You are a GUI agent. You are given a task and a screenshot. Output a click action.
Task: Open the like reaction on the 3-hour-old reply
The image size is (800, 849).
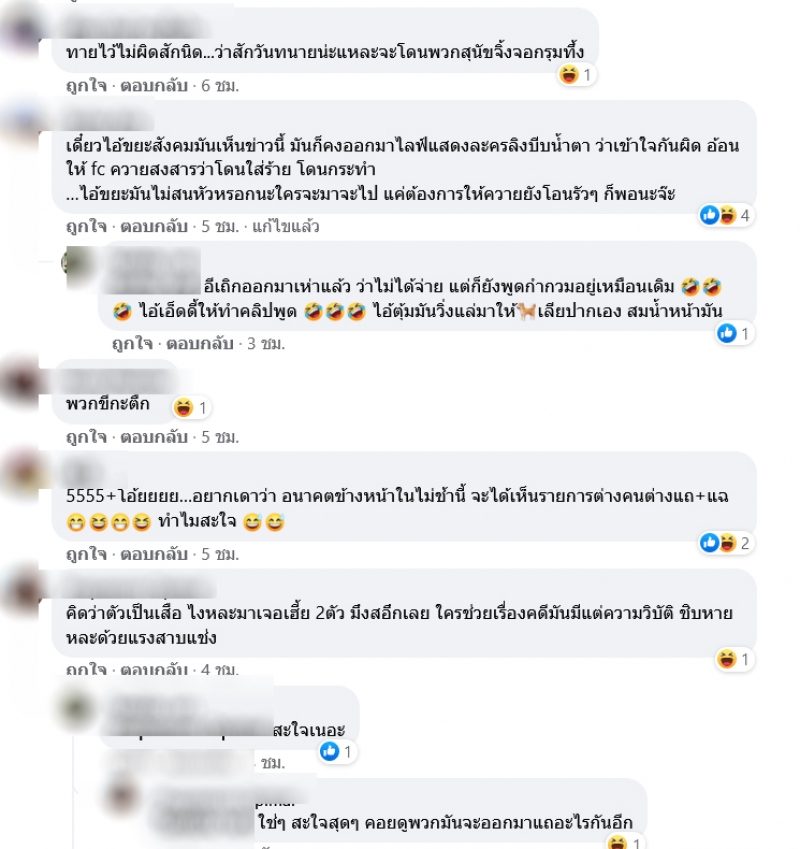(734, 334)
